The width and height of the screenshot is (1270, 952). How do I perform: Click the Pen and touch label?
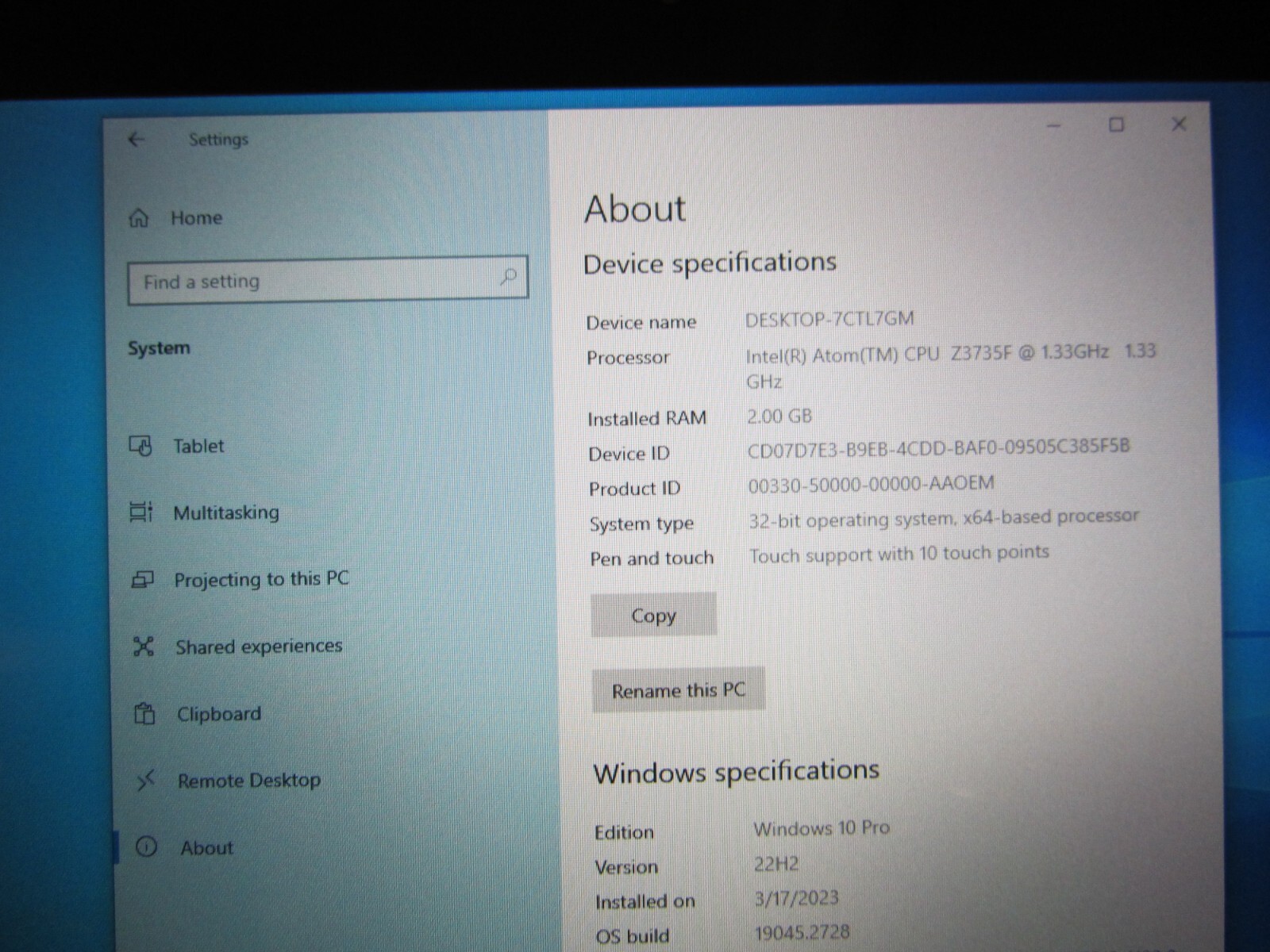pyautogui.click(x=652, y=559)
